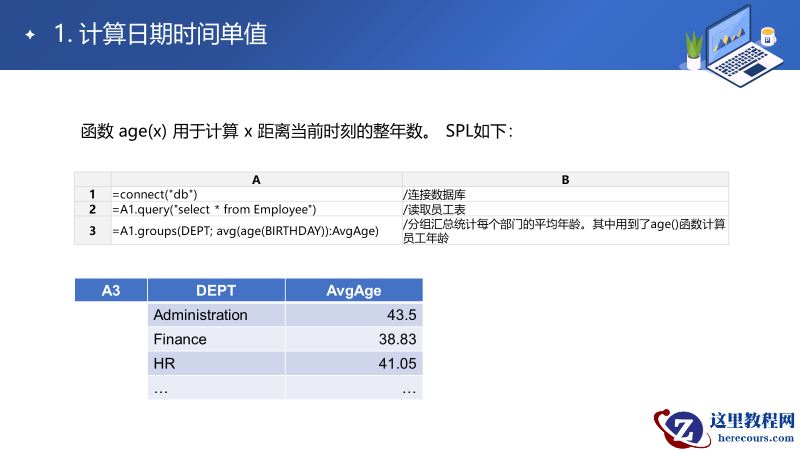
Task: Select column header A in the SPL grid
Action: click(256, 180)
